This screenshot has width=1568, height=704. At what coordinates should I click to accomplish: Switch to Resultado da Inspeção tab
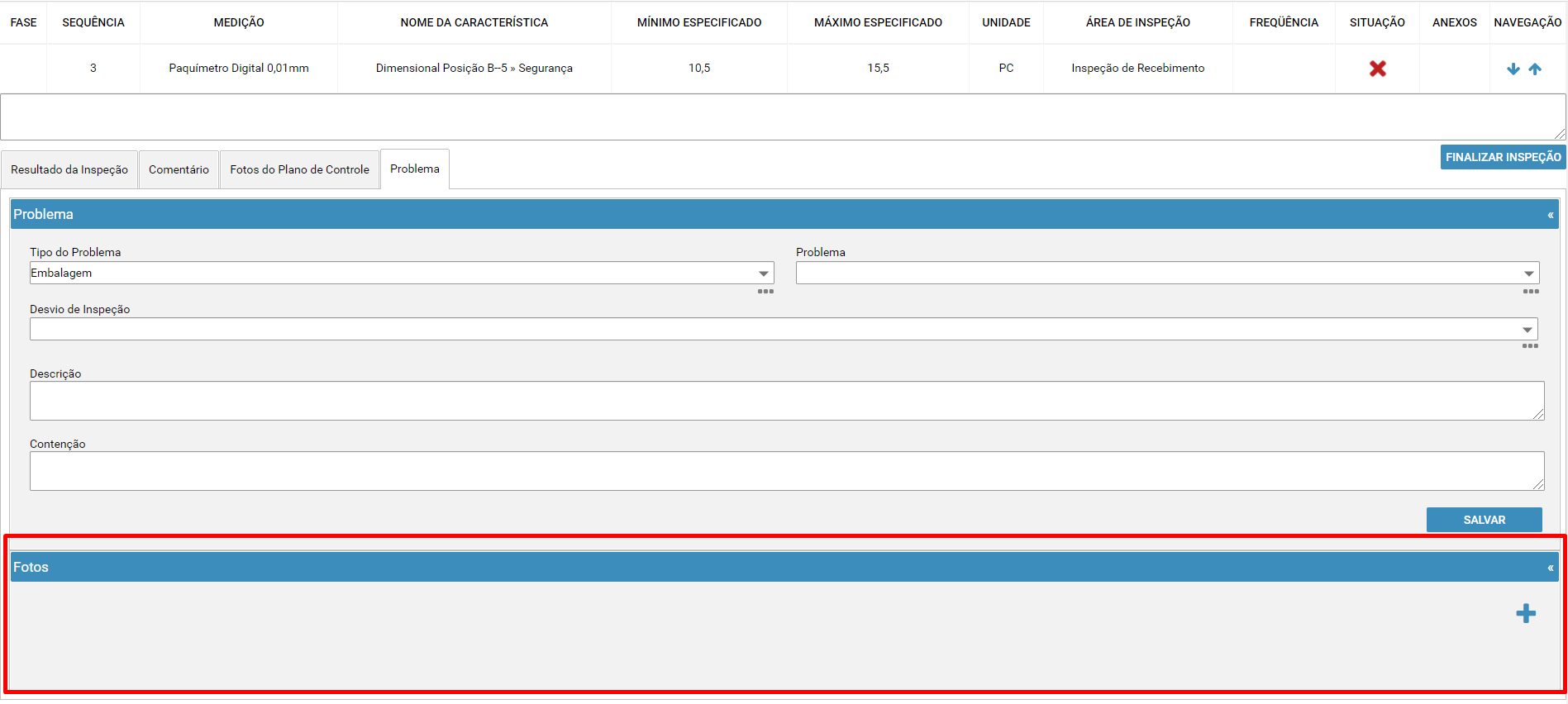69,169
